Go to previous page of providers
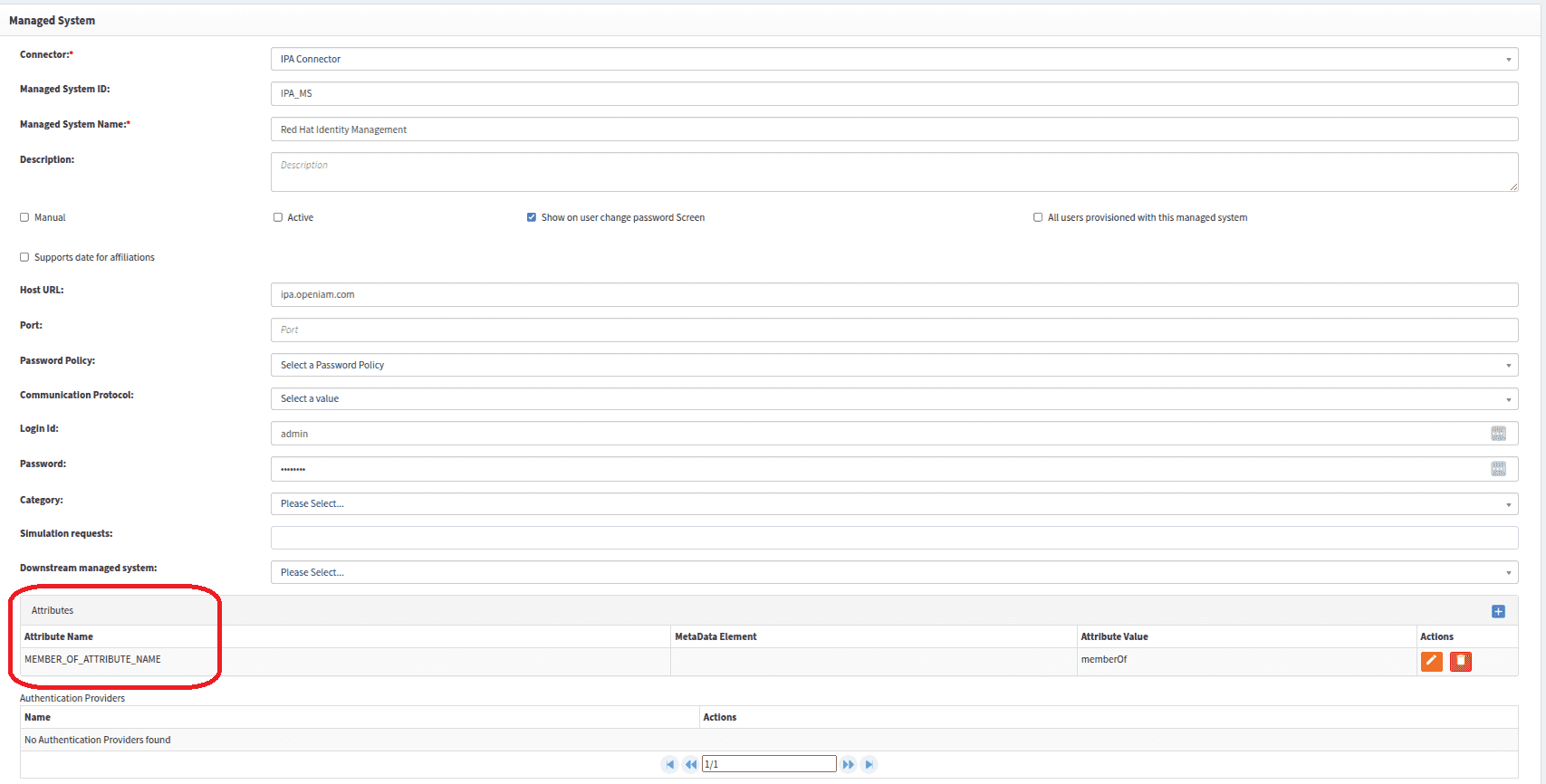The width and height of the screenshot is (1546, 784). [691, 765]
